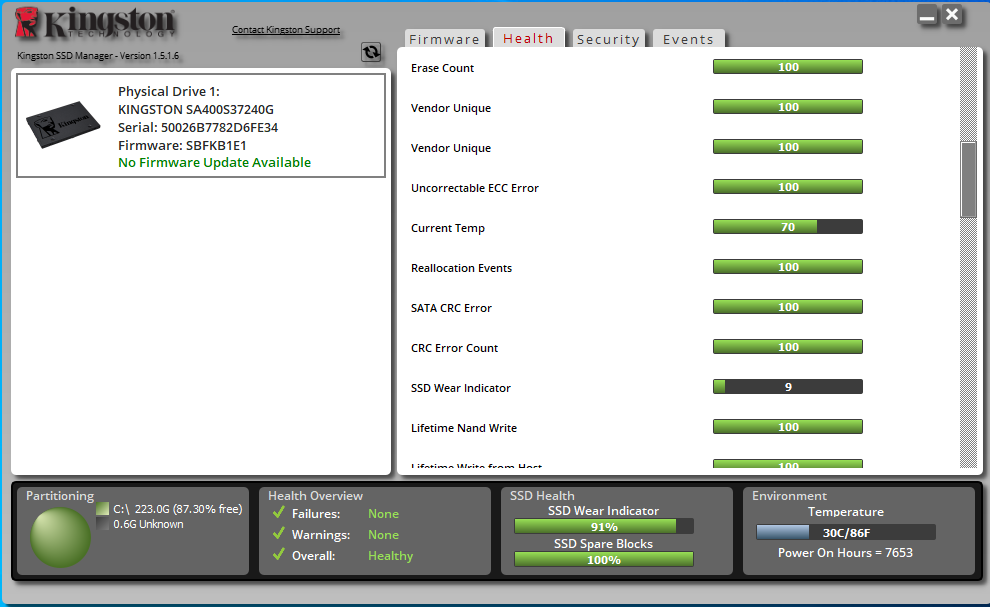Click the Current Temp label
Viewport: 990px width, 607px height.
[x=448, y=229]
